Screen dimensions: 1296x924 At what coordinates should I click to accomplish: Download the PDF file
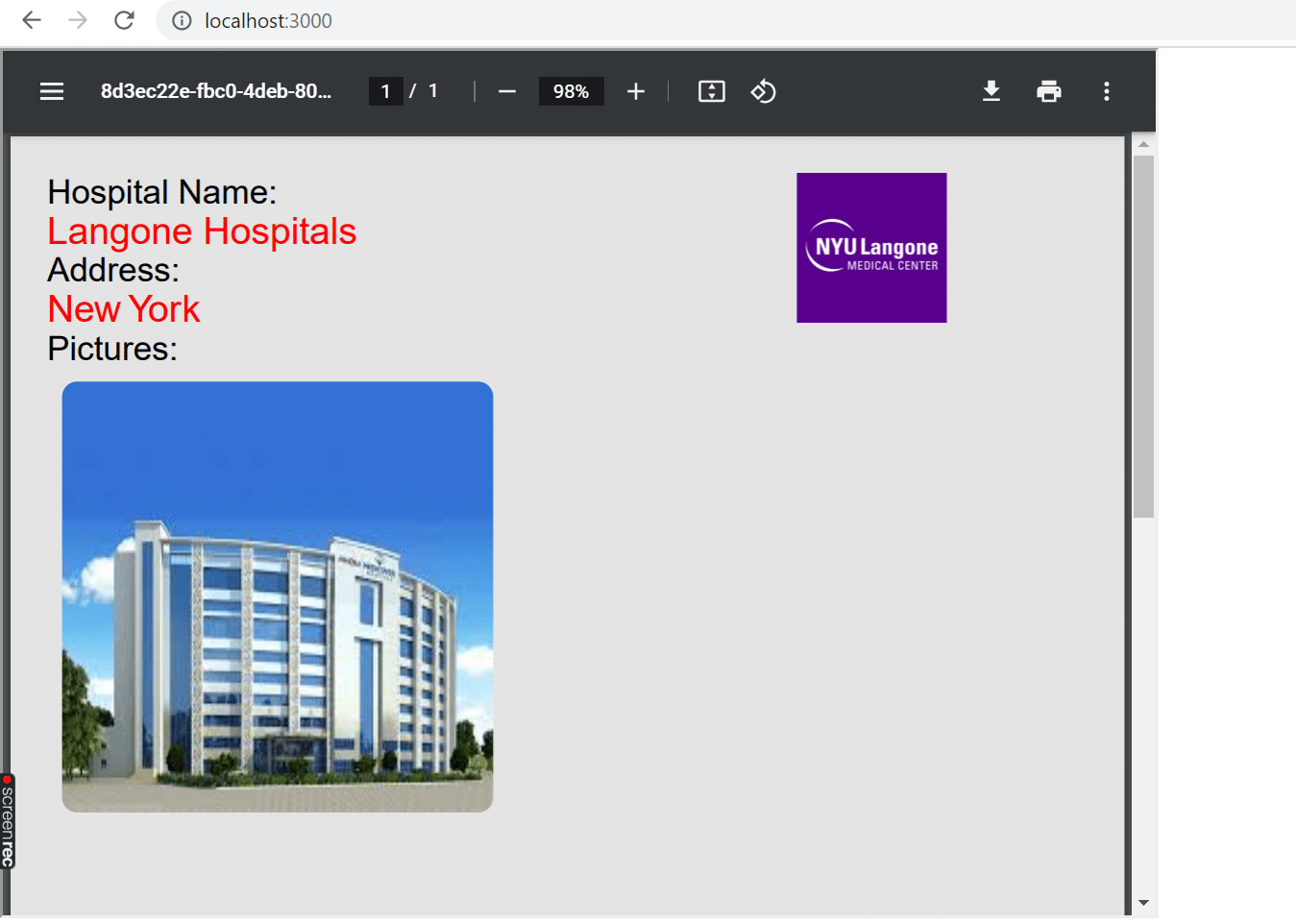991,91
